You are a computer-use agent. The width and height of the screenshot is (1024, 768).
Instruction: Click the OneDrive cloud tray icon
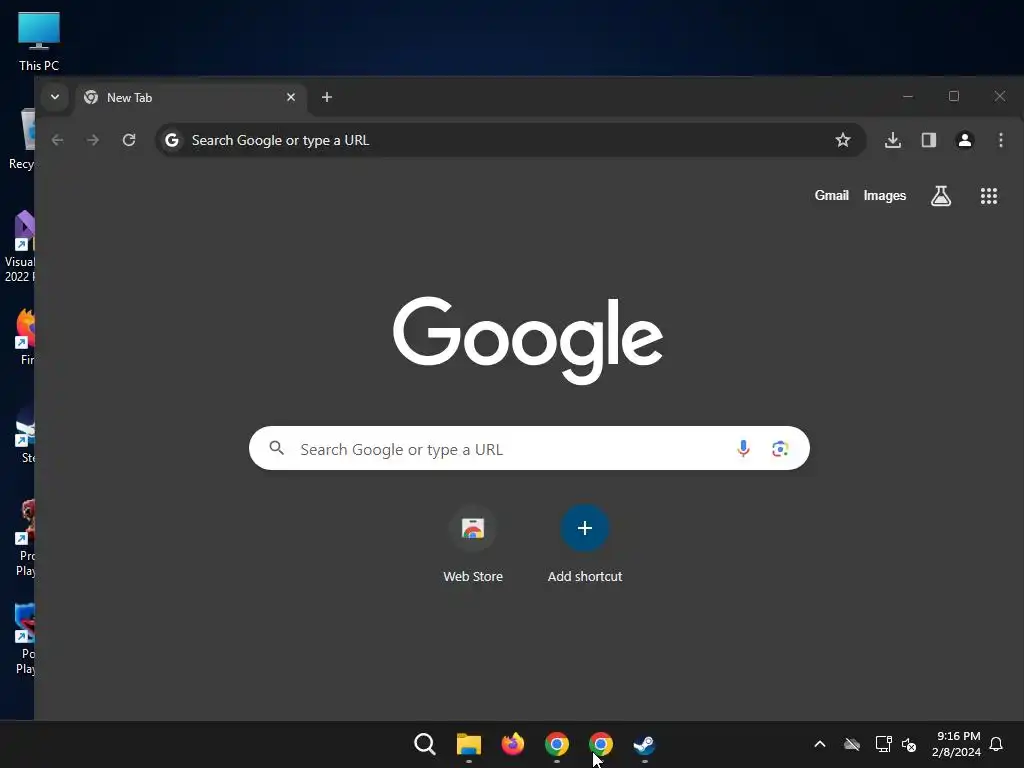[x=852, y=744]
